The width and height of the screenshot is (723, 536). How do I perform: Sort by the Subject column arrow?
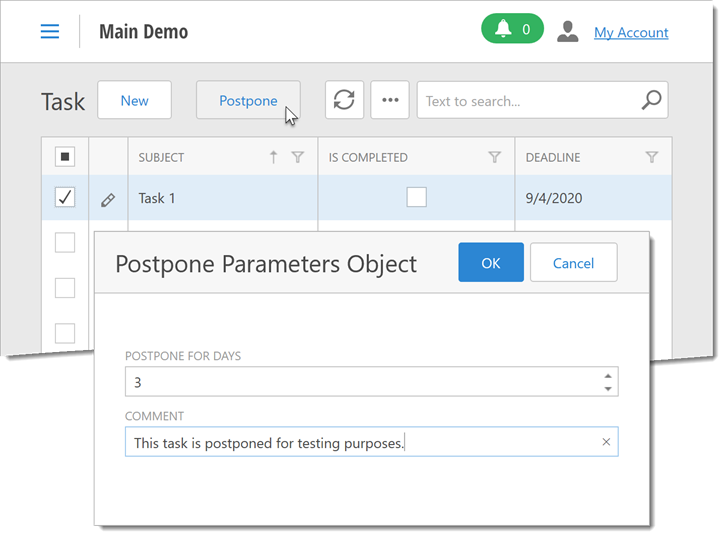[273, 157]
